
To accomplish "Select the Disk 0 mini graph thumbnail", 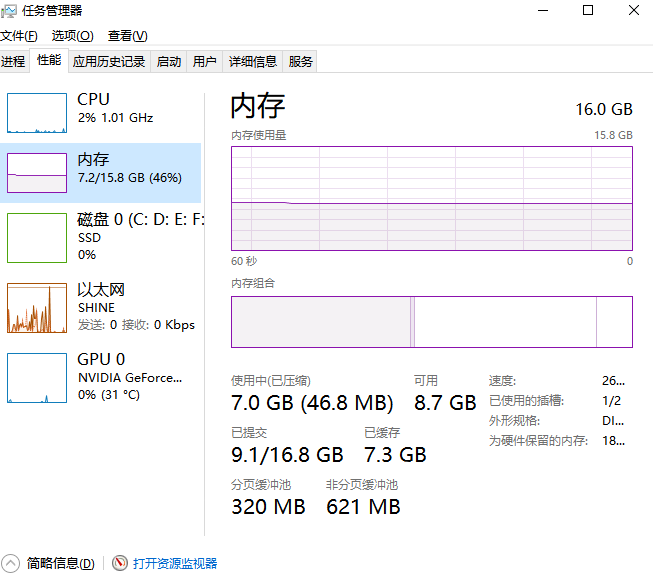I will click(37, 237).
